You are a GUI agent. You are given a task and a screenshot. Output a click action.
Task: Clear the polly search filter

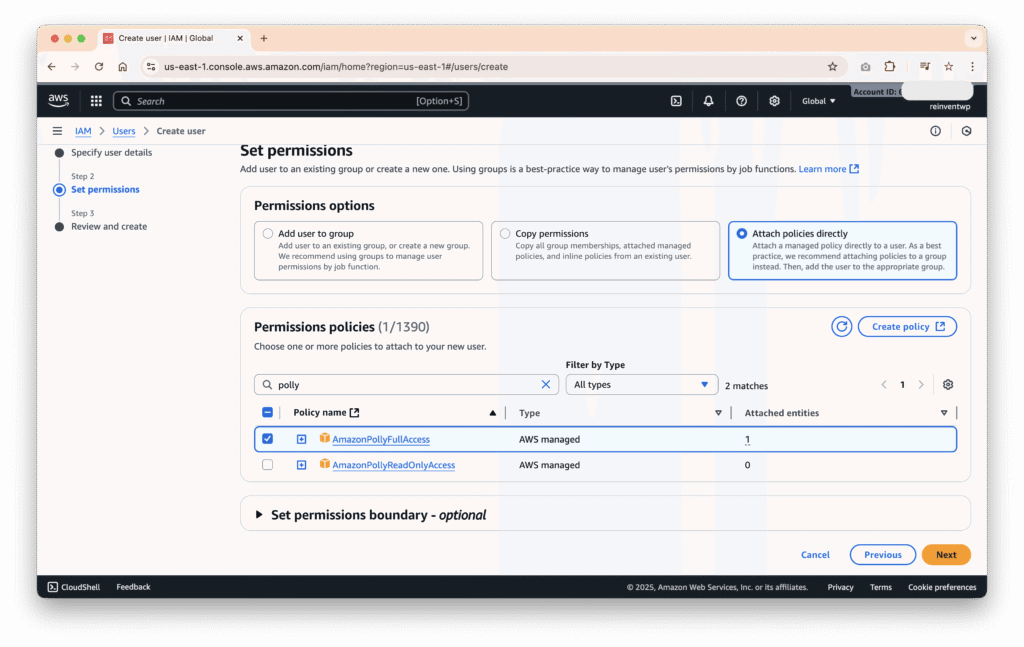click(x=546, y=385)
